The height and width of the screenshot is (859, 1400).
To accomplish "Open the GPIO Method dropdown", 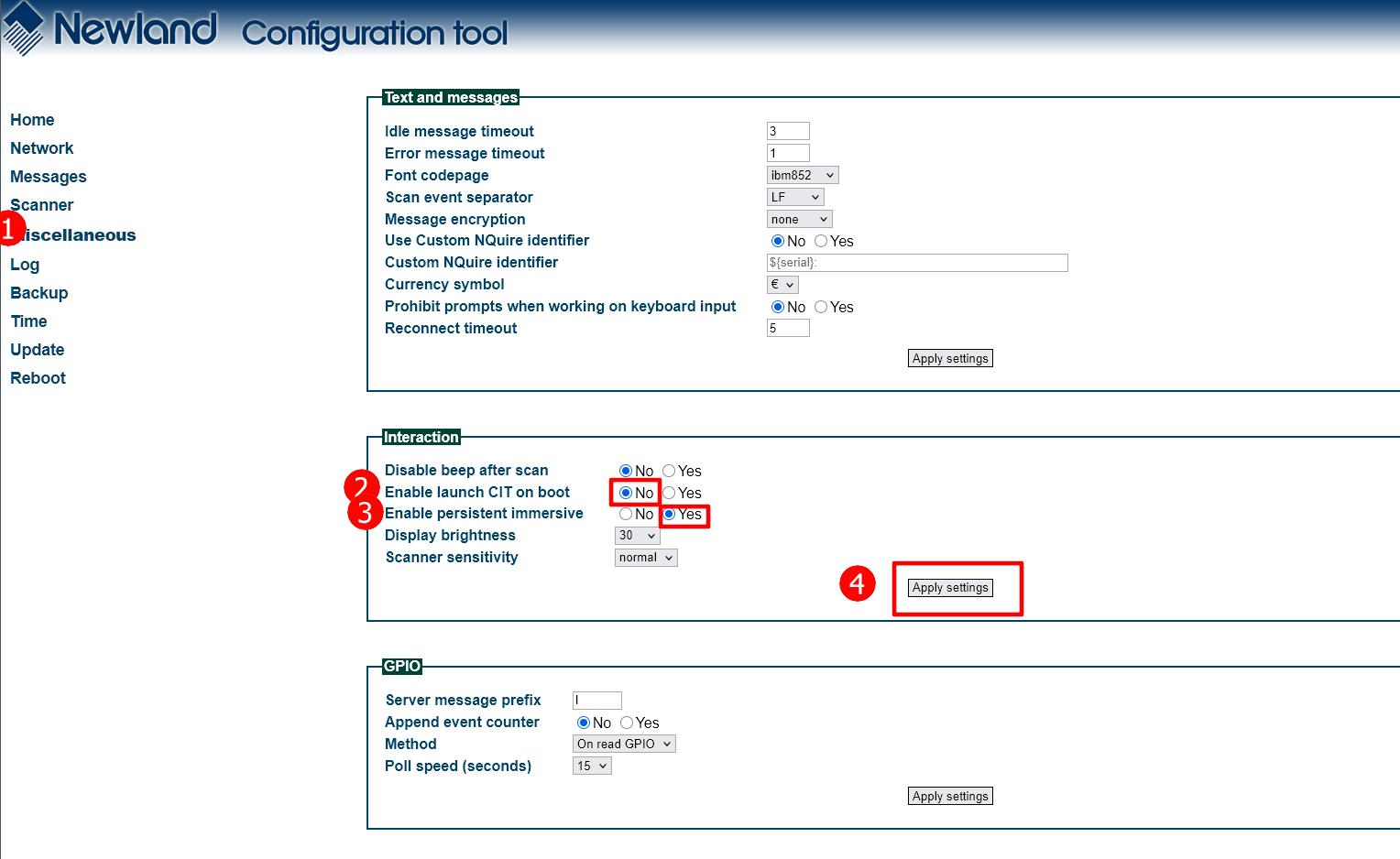I will [623, 745].
